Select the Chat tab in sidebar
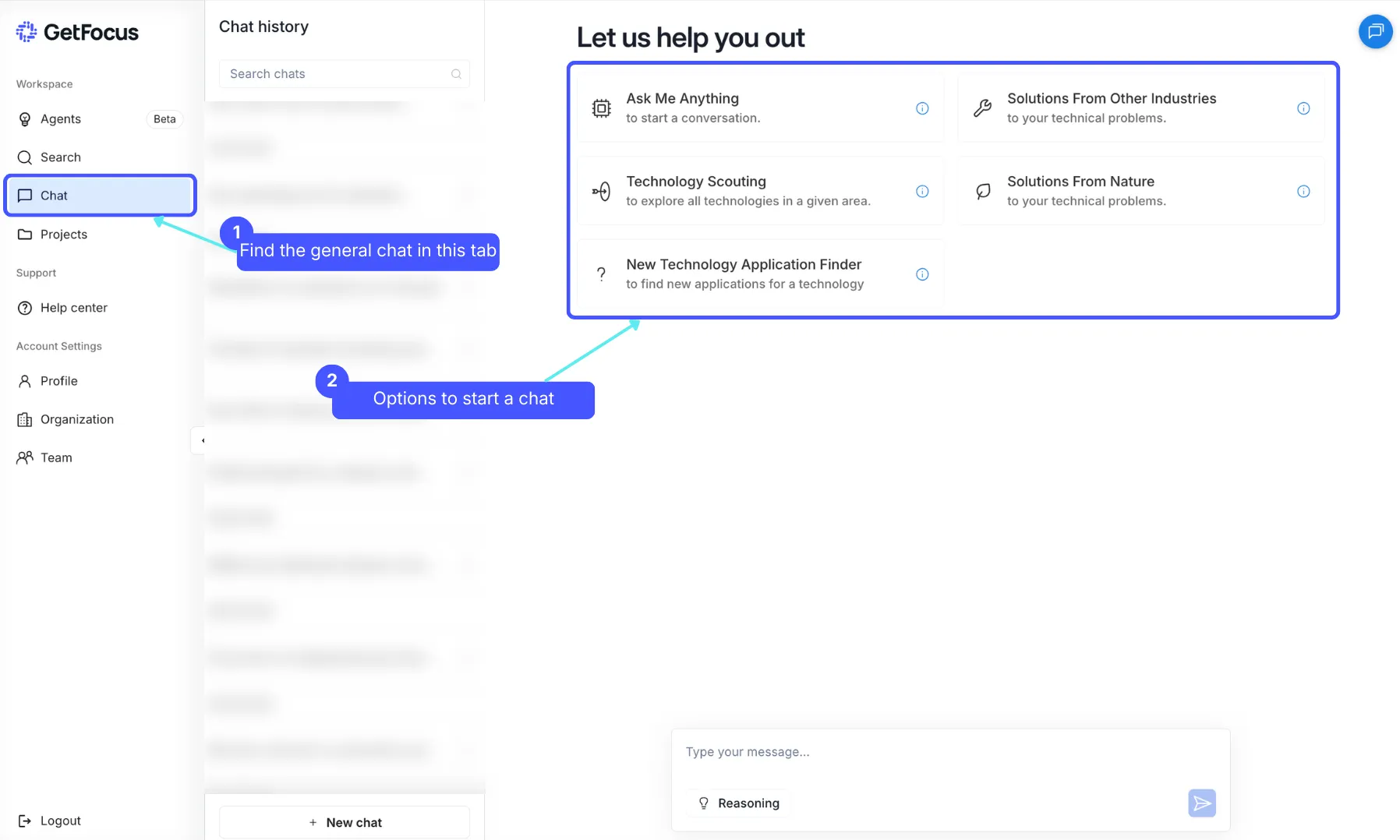1400x840 pixels. [100, 196]
